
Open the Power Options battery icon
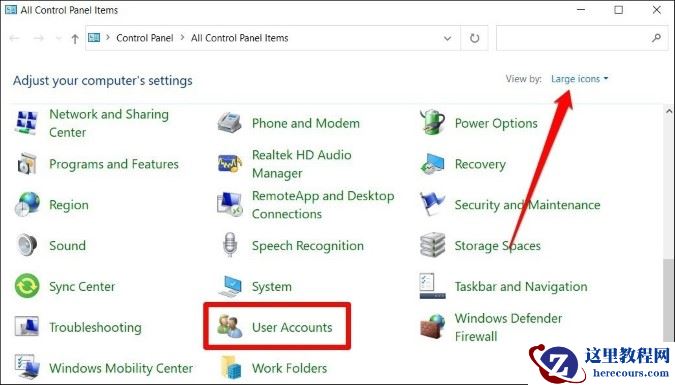(x=432, y=122)
